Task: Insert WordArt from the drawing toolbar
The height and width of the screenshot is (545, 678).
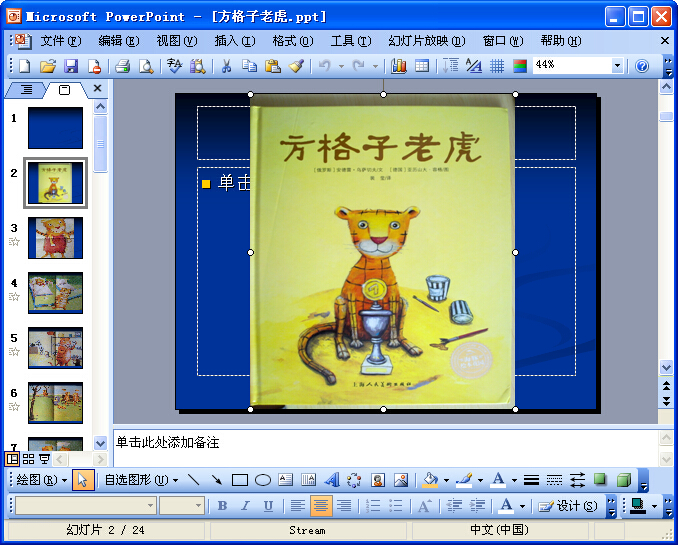Action: click(331, 480)
